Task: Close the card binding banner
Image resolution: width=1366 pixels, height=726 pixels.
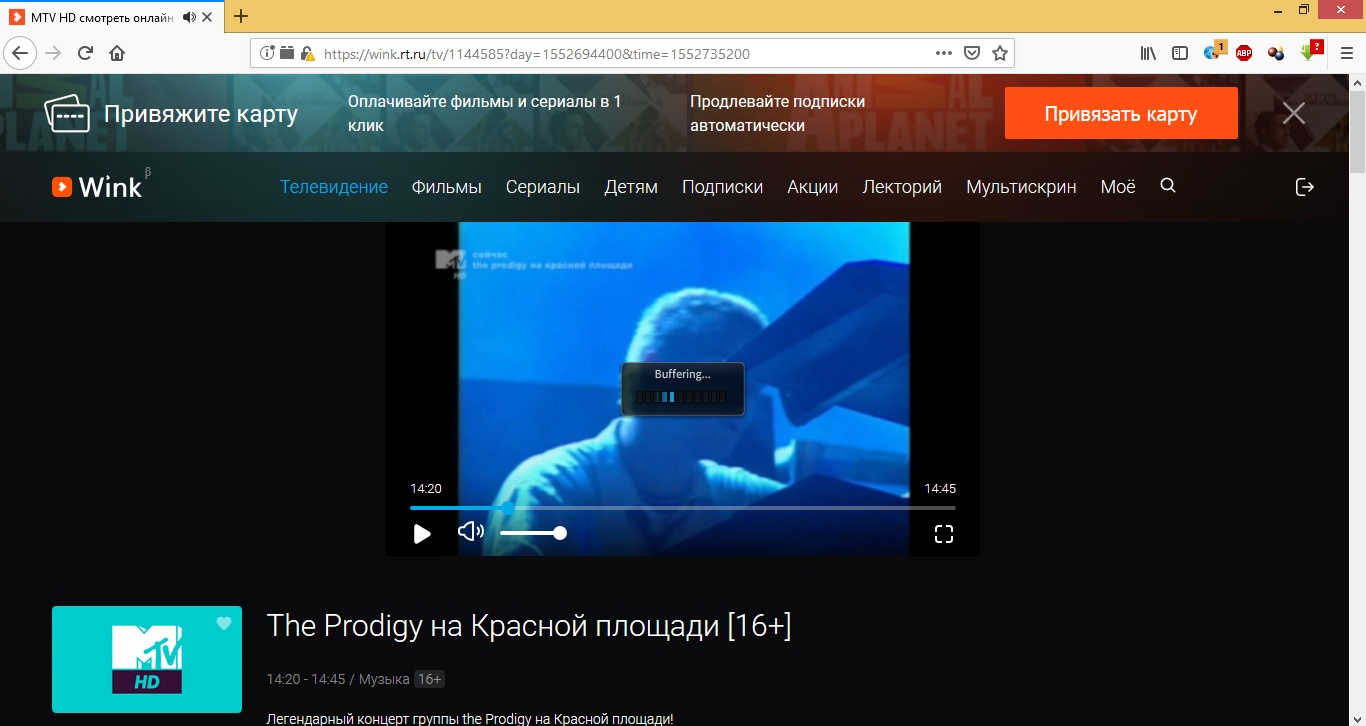Action: click(1294, 113)
